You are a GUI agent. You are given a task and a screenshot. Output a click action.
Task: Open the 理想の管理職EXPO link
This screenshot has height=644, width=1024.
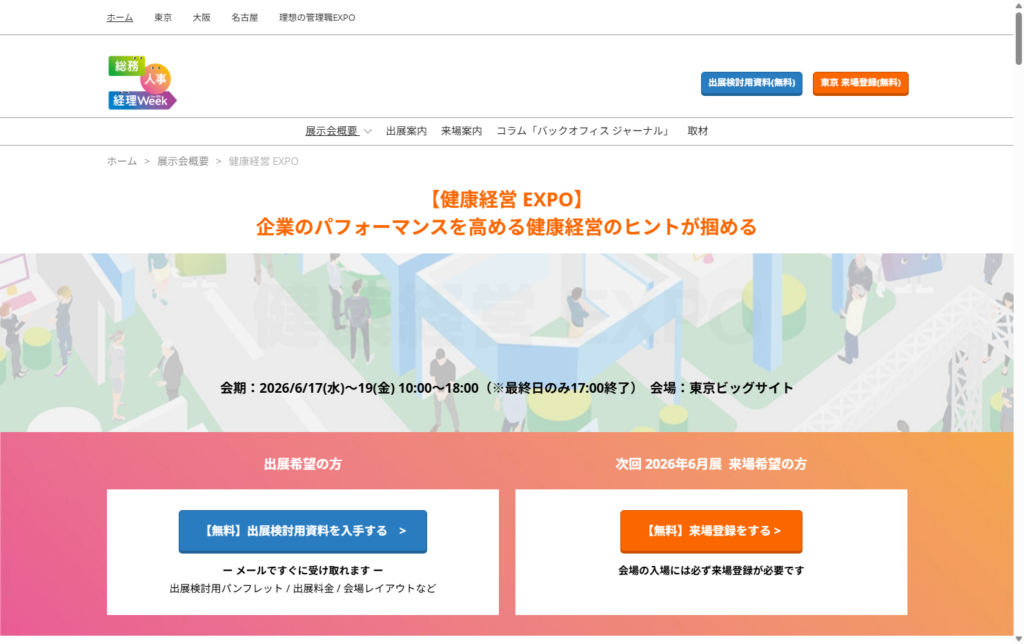click(x=317, y=18)
